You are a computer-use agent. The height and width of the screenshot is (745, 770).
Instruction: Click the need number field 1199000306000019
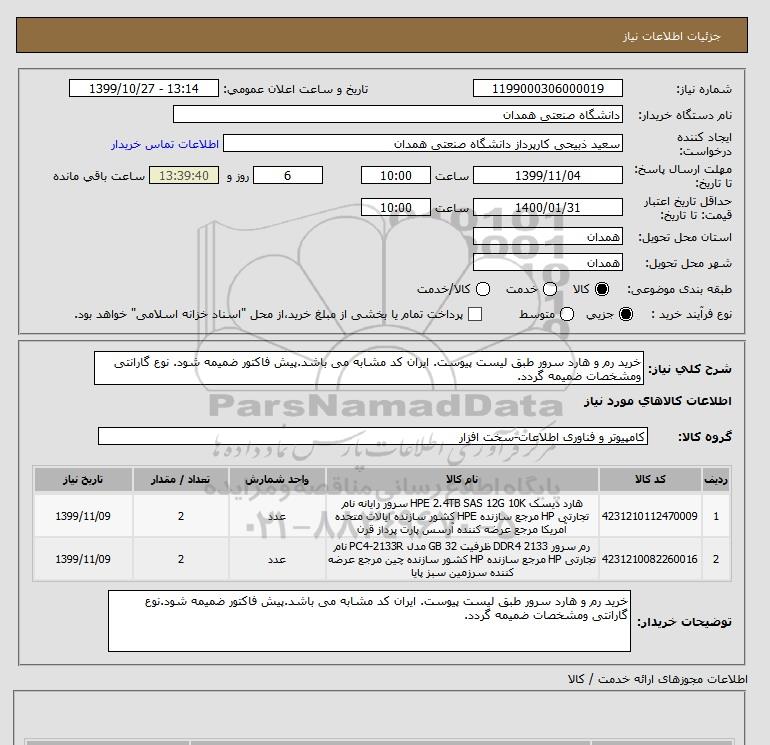point(548,88)
